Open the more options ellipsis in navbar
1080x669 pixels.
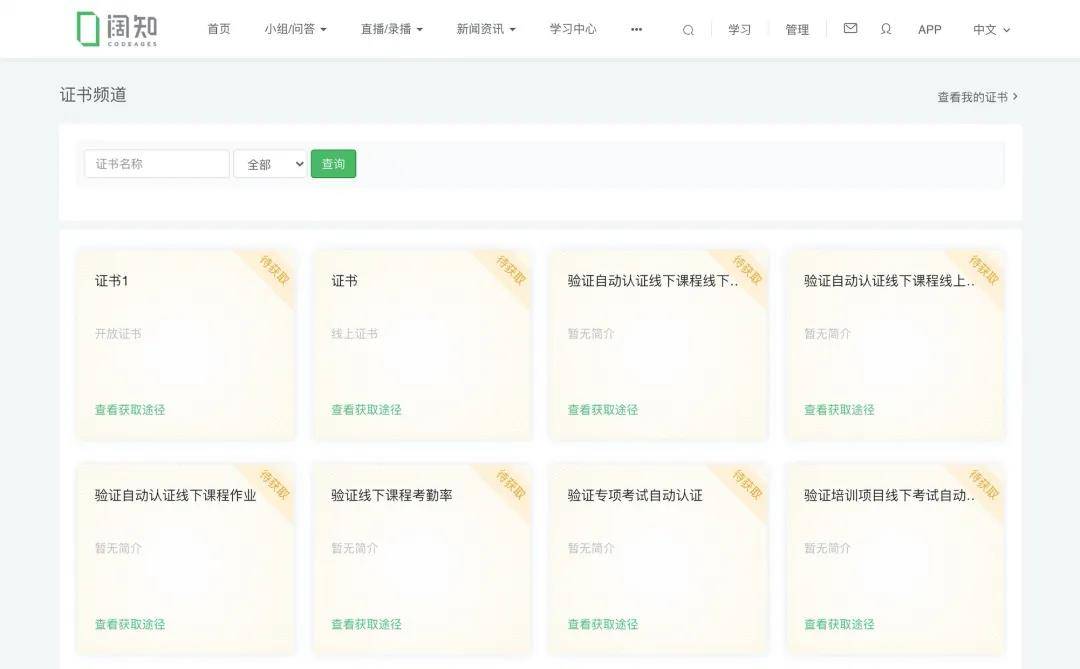click(636, 30)
